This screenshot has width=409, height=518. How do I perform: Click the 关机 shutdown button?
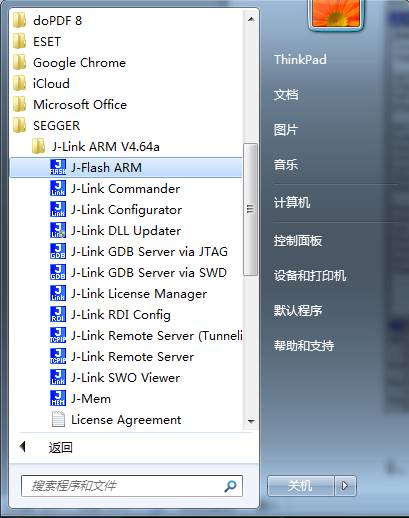300,486
